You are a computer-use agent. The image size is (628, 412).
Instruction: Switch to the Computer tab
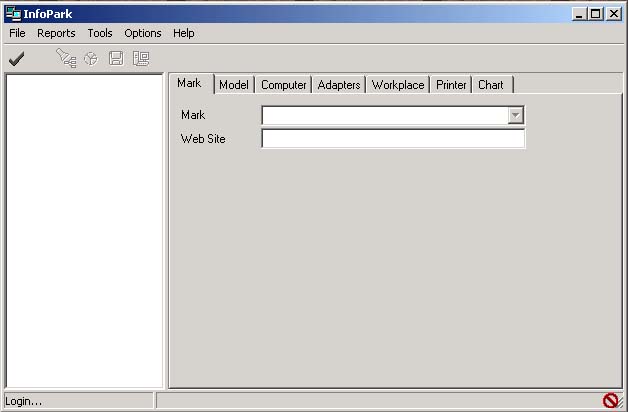pyautogui.click(x=284, y=85)
